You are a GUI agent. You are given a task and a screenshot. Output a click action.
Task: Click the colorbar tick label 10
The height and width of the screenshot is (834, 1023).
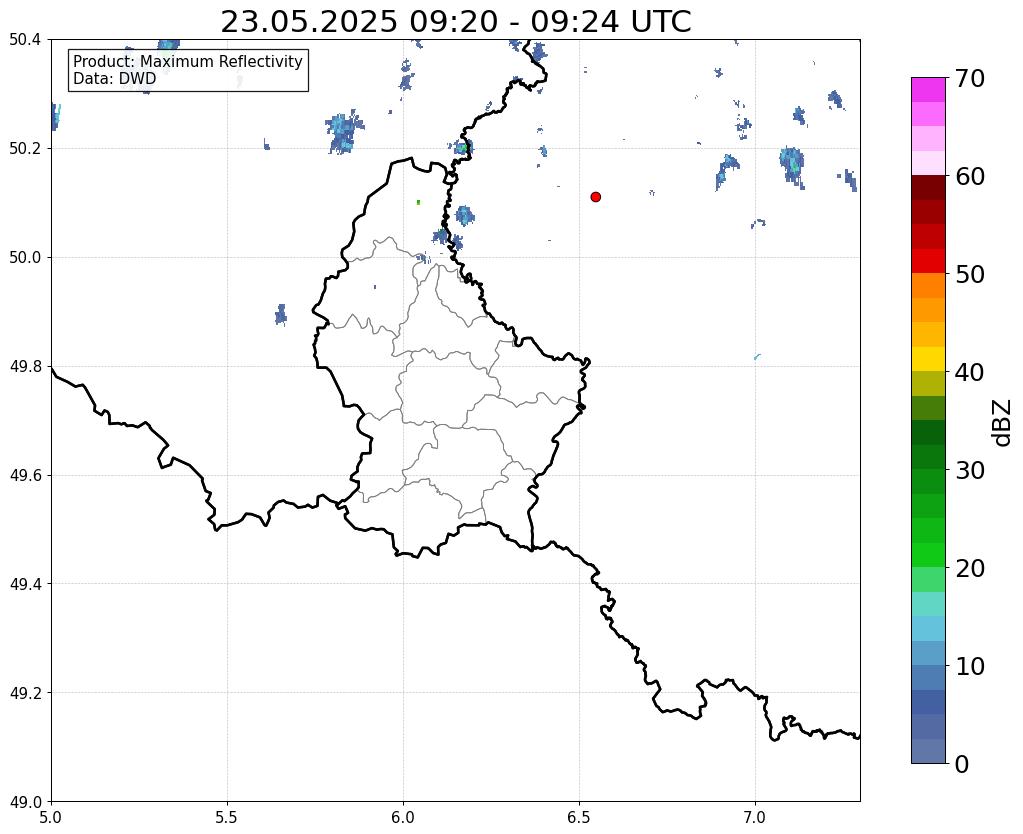click(970, 666)
